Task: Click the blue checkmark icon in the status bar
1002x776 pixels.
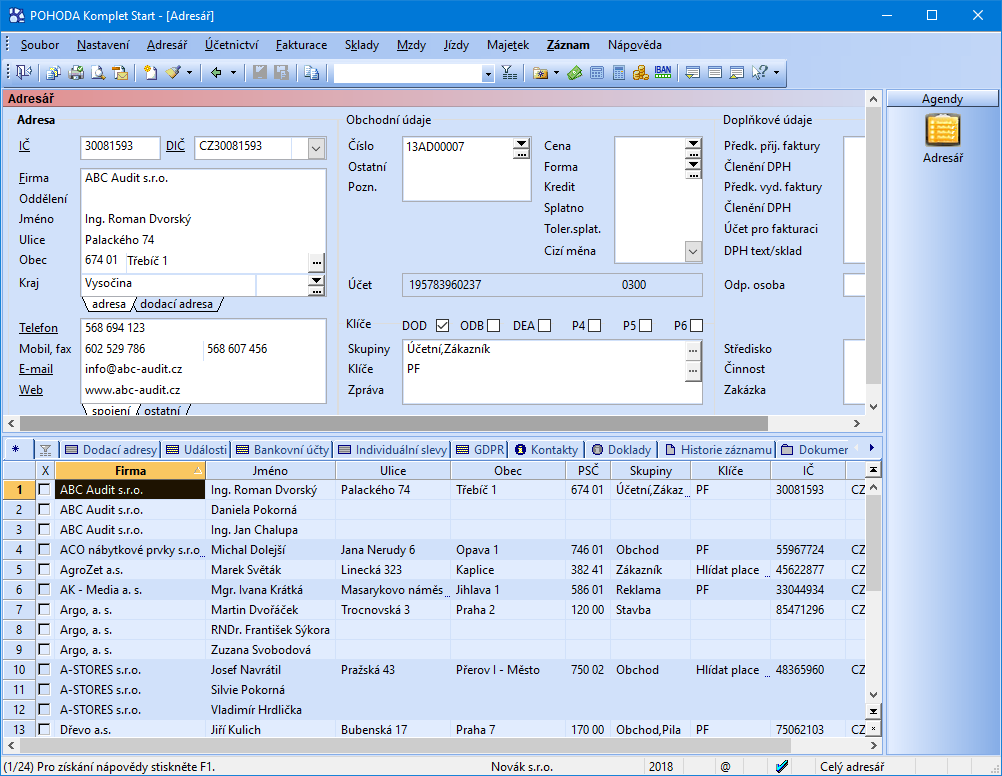Action: pos(782,766)
